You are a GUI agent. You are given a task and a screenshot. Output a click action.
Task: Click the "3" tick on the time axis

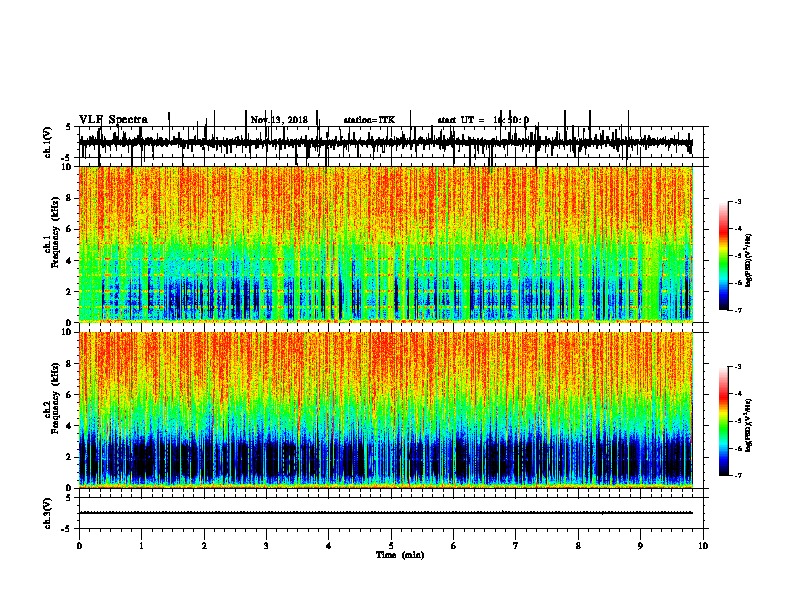coord(266,546)
